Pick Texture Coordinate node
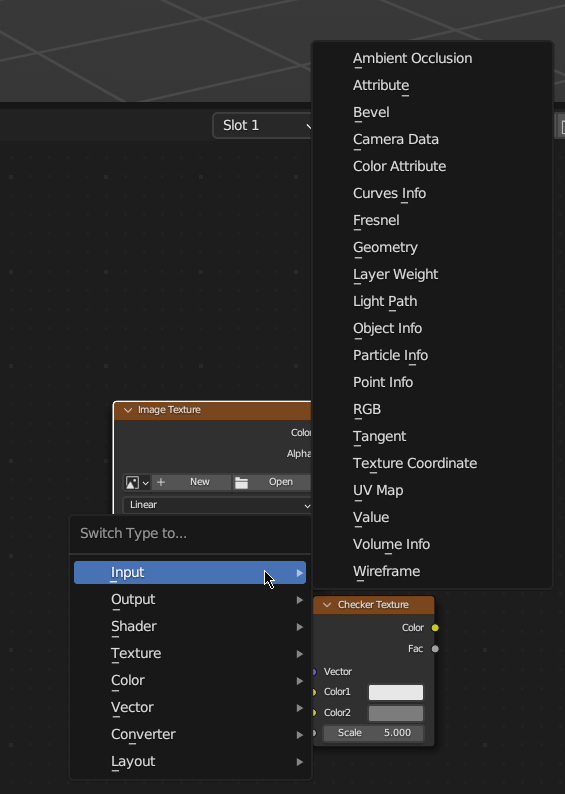The width and height of the screenshot is (565, 794). click(x=433, y=463)
